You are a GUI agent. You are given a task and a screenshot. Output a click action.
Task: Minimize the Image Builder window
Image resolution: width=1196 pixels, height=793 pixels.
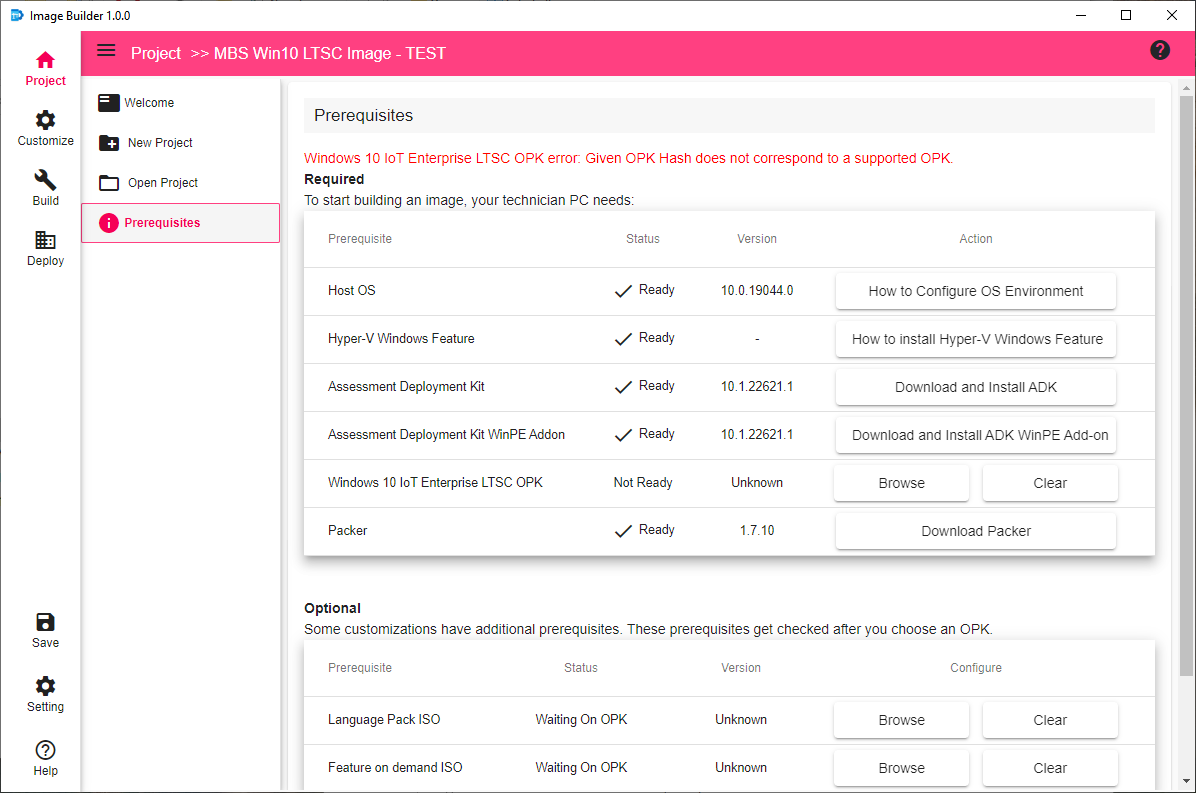point(1081,15)
